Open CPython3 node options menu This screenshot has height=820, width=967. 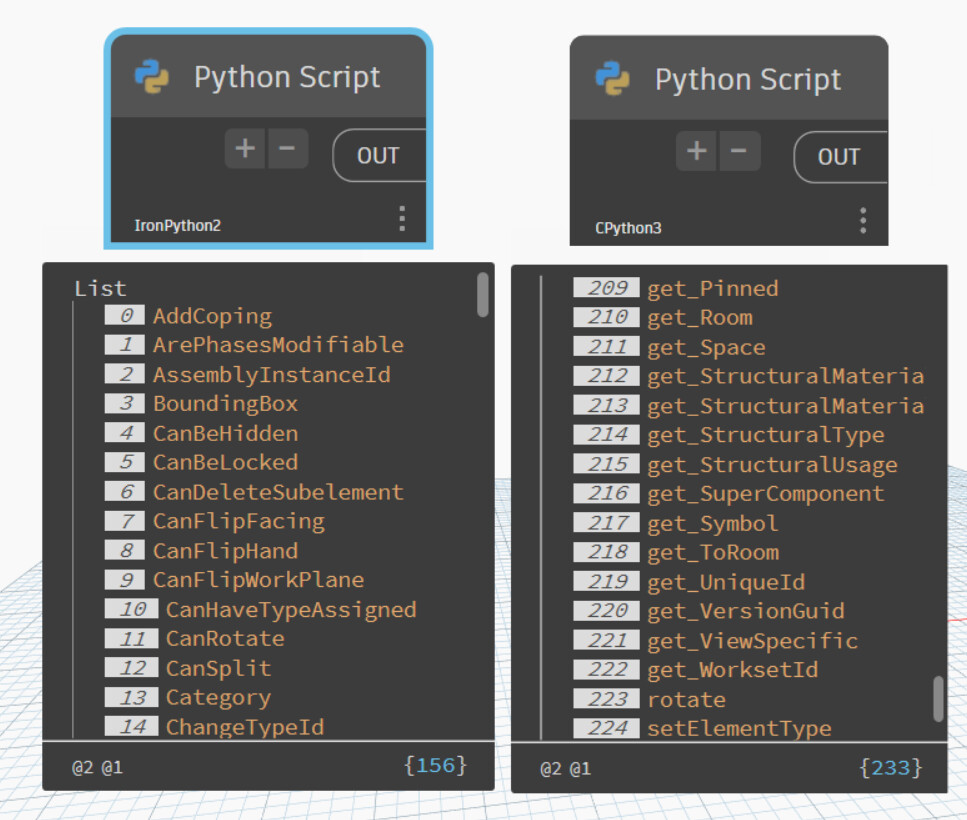pos(862,221)
